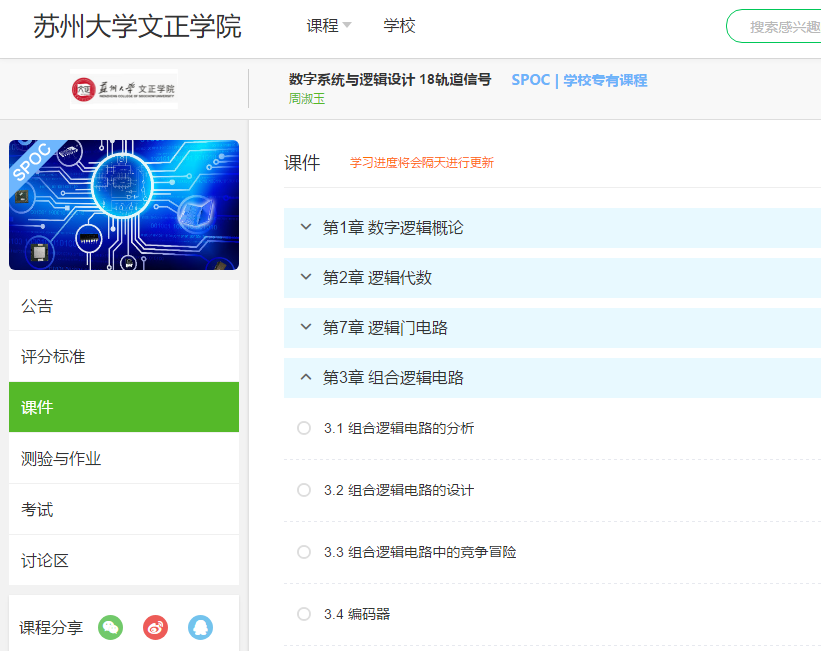The height and width of the screenshot is (651, 821).
Task: Click the Wenzheng College logo
Action: tap(124, 89)
